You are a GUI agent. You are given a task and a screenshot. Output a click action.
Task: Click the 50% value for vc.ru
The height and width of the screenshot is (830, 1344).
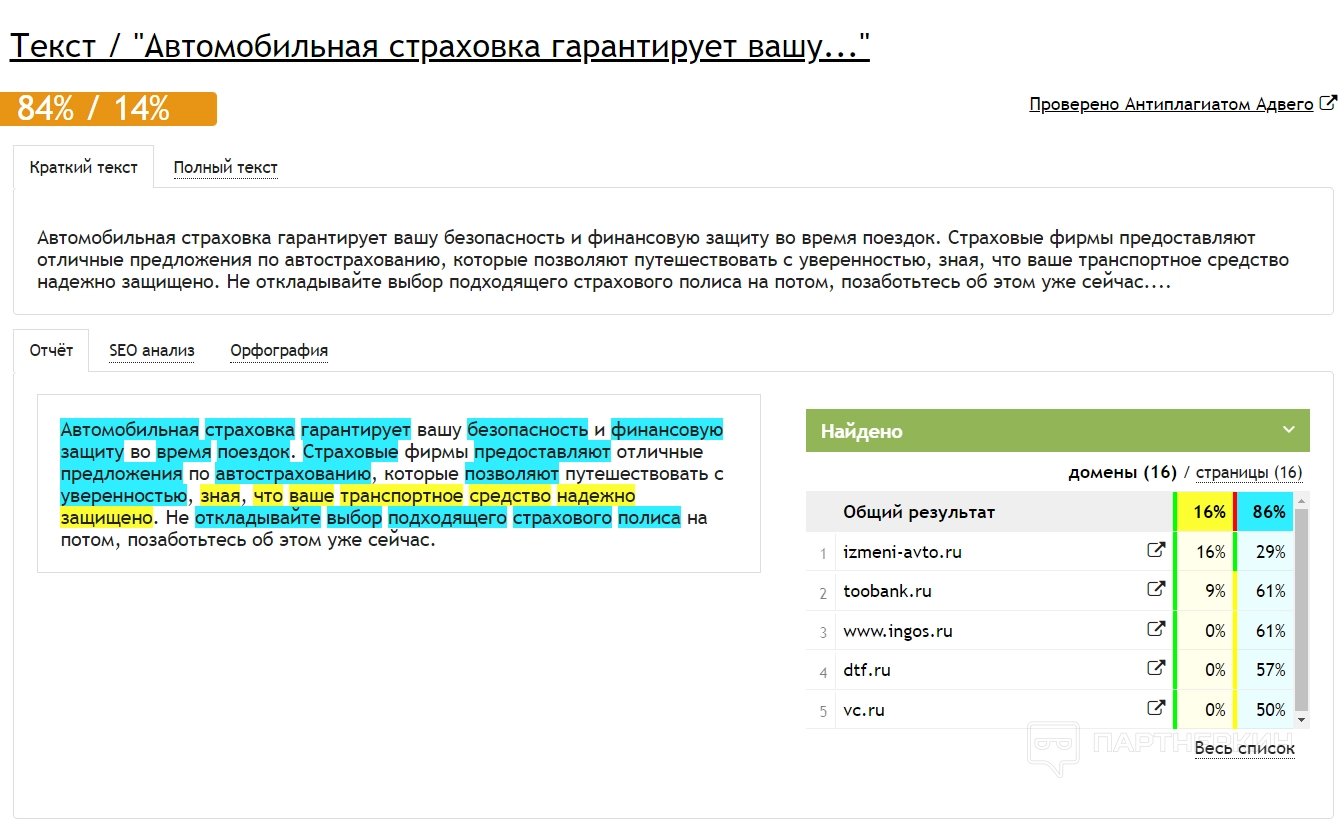coord(1270,710)
